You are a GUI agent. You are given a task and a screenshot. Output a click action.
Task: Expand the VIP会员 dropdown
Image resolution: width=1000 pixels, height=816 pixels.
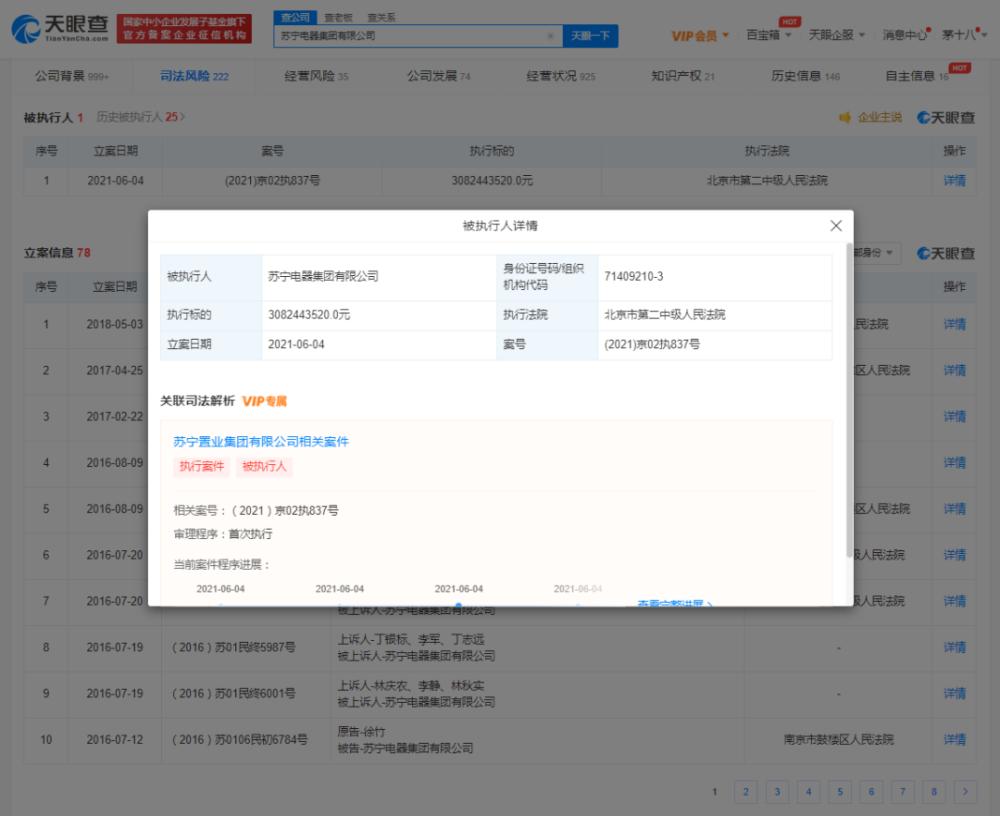coord(699,36)
